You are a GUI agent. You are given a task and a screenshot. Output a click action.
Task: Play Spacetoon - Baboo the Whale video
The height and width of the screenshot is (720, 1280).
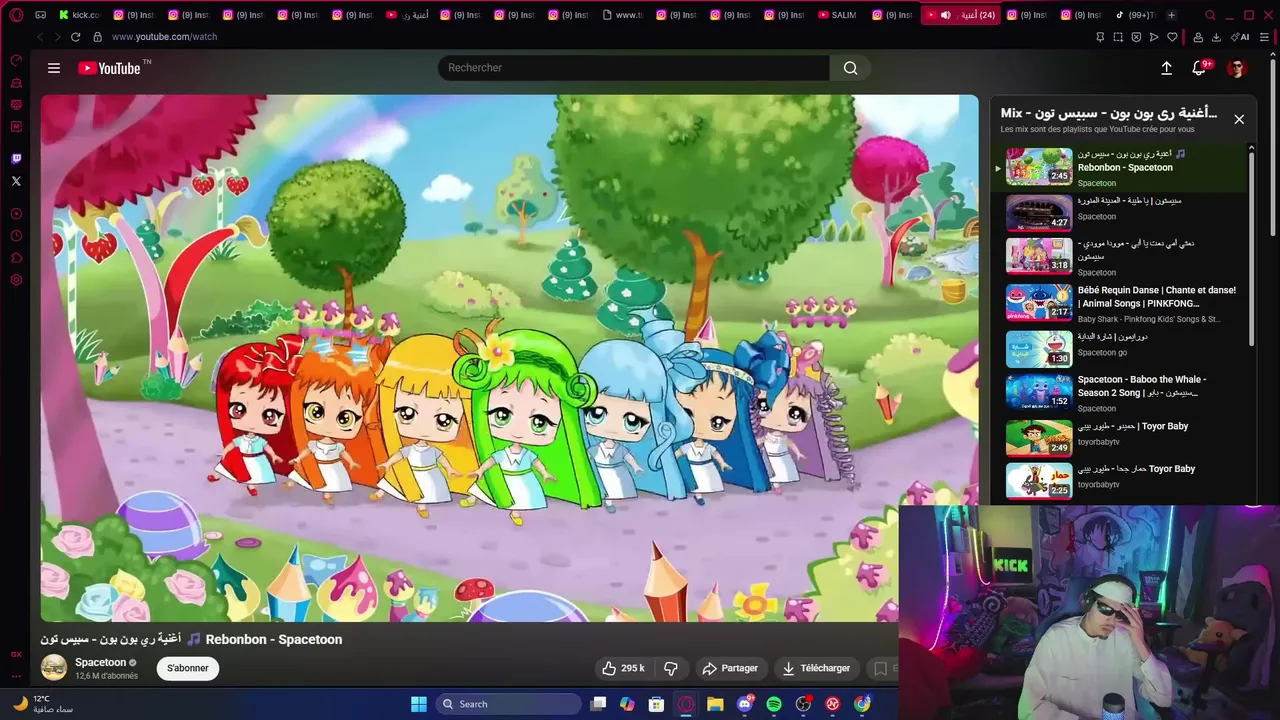tap(1126, 393)
